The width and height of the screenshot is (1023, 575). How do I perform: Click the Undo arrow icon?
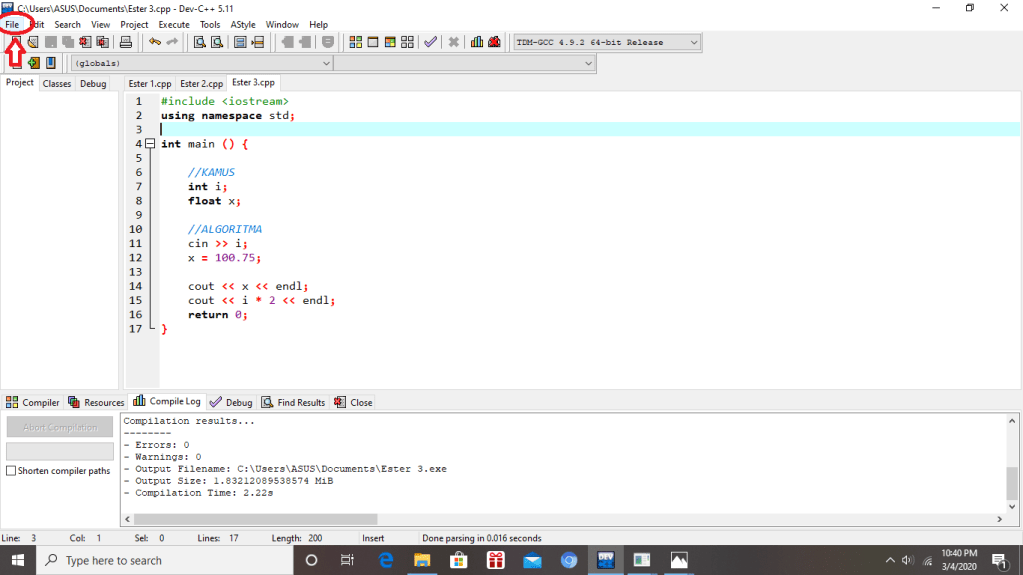154,42
